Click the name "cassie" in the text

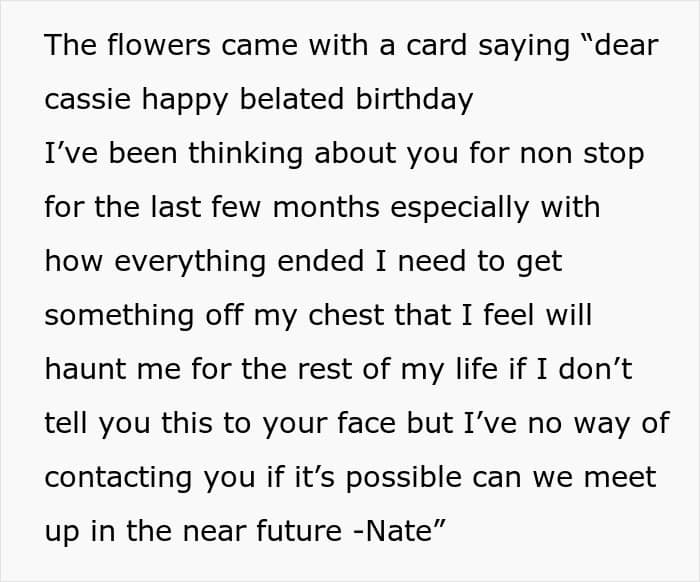(88, 99)
